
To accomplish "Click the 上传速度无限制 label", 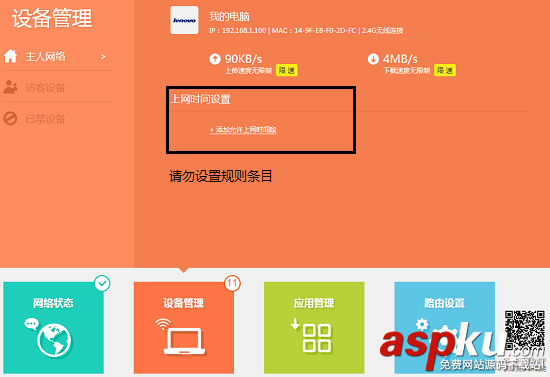I will click(248, 71).
